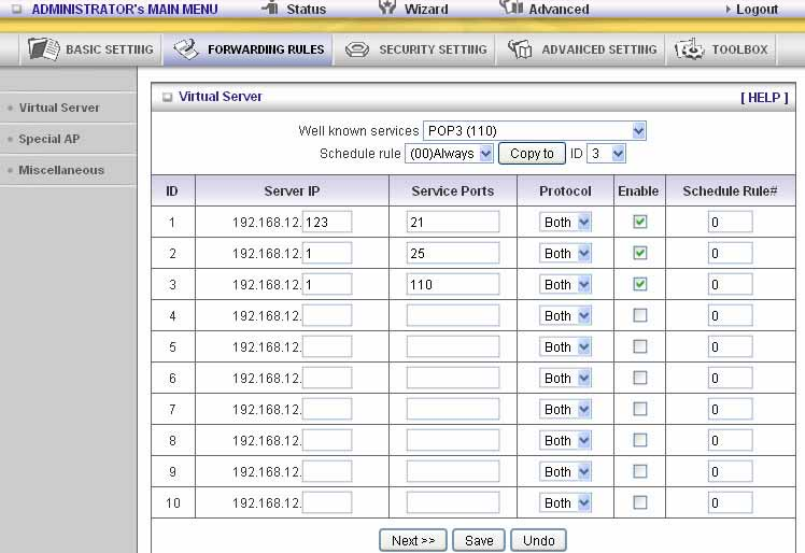Screen dimensions: 805x553
Task: Open the Schedule rule dropdown
Action: tap(449, 154)
